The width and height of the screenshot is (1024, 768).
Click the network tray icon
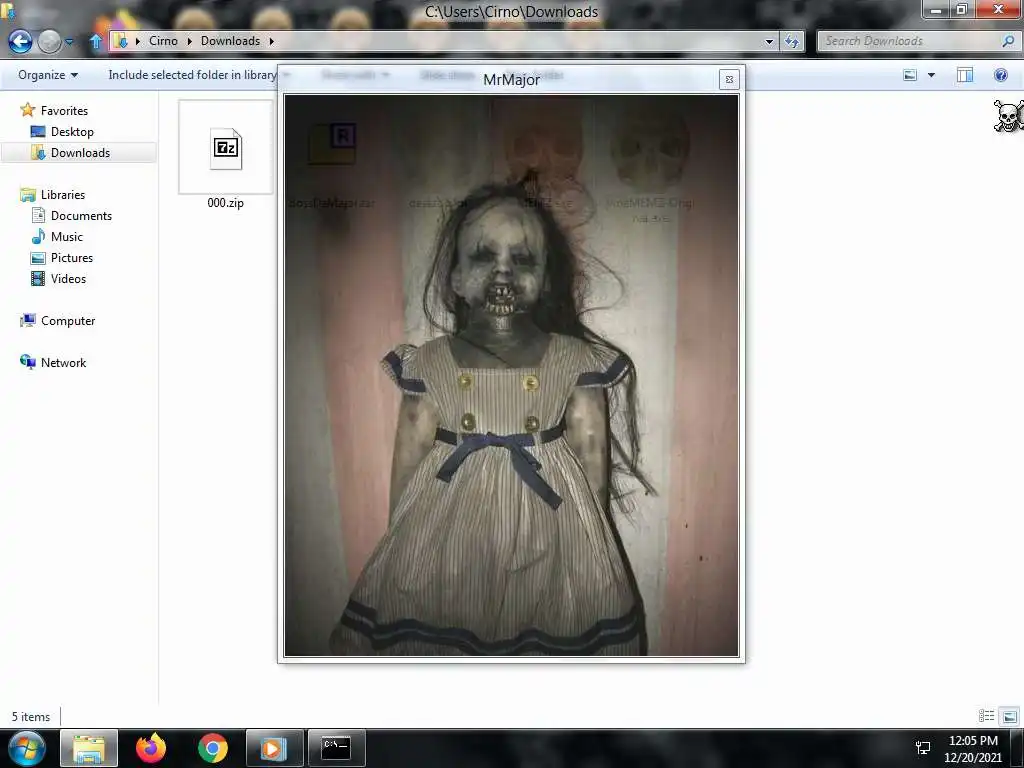pyautogui.click(x=923, y=748)
